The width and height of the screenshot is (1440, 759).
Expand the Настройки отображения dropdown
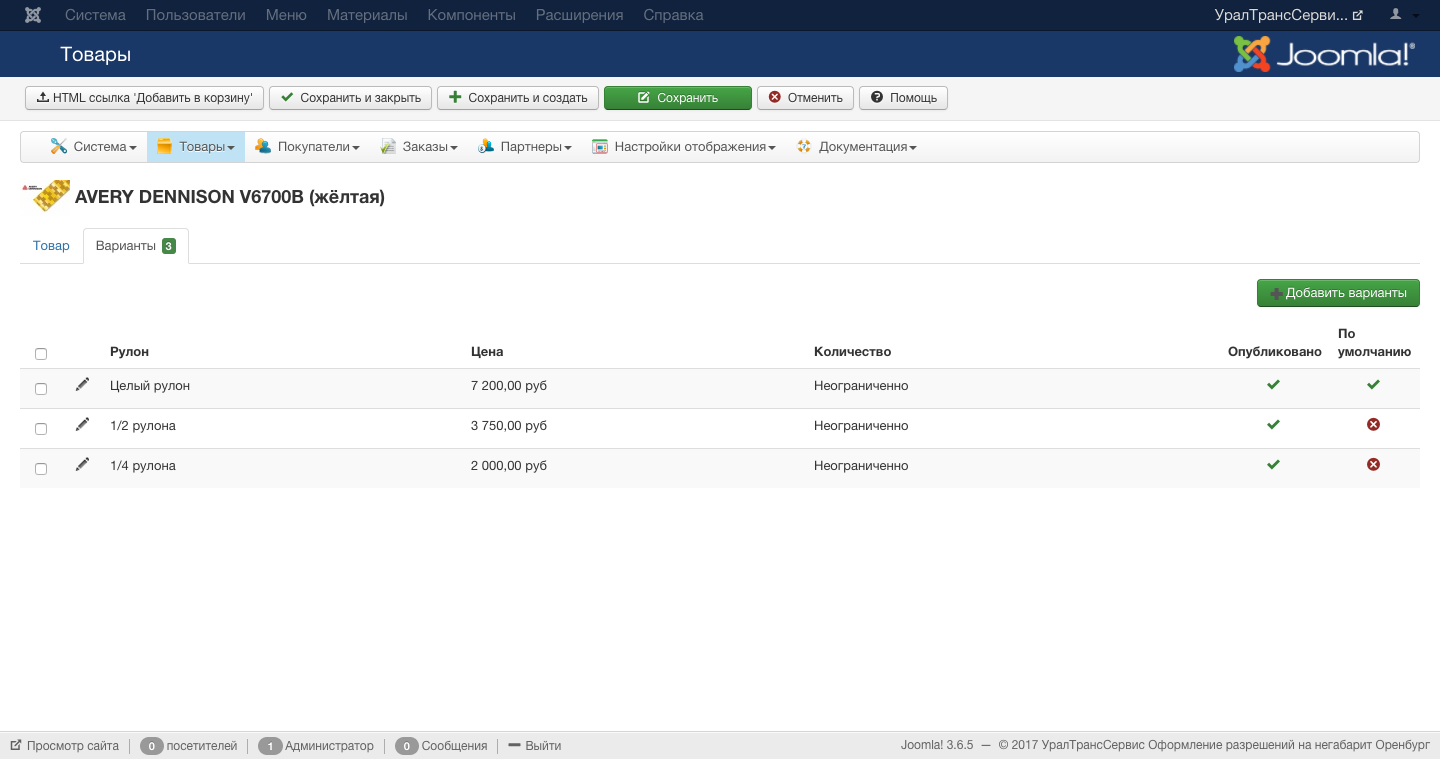click(x=684, y=147)
